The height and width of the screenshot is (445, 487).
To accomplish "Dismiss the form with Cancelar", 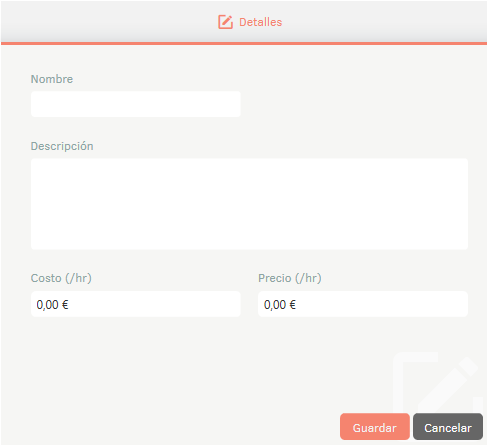I will tap(448, 427).
